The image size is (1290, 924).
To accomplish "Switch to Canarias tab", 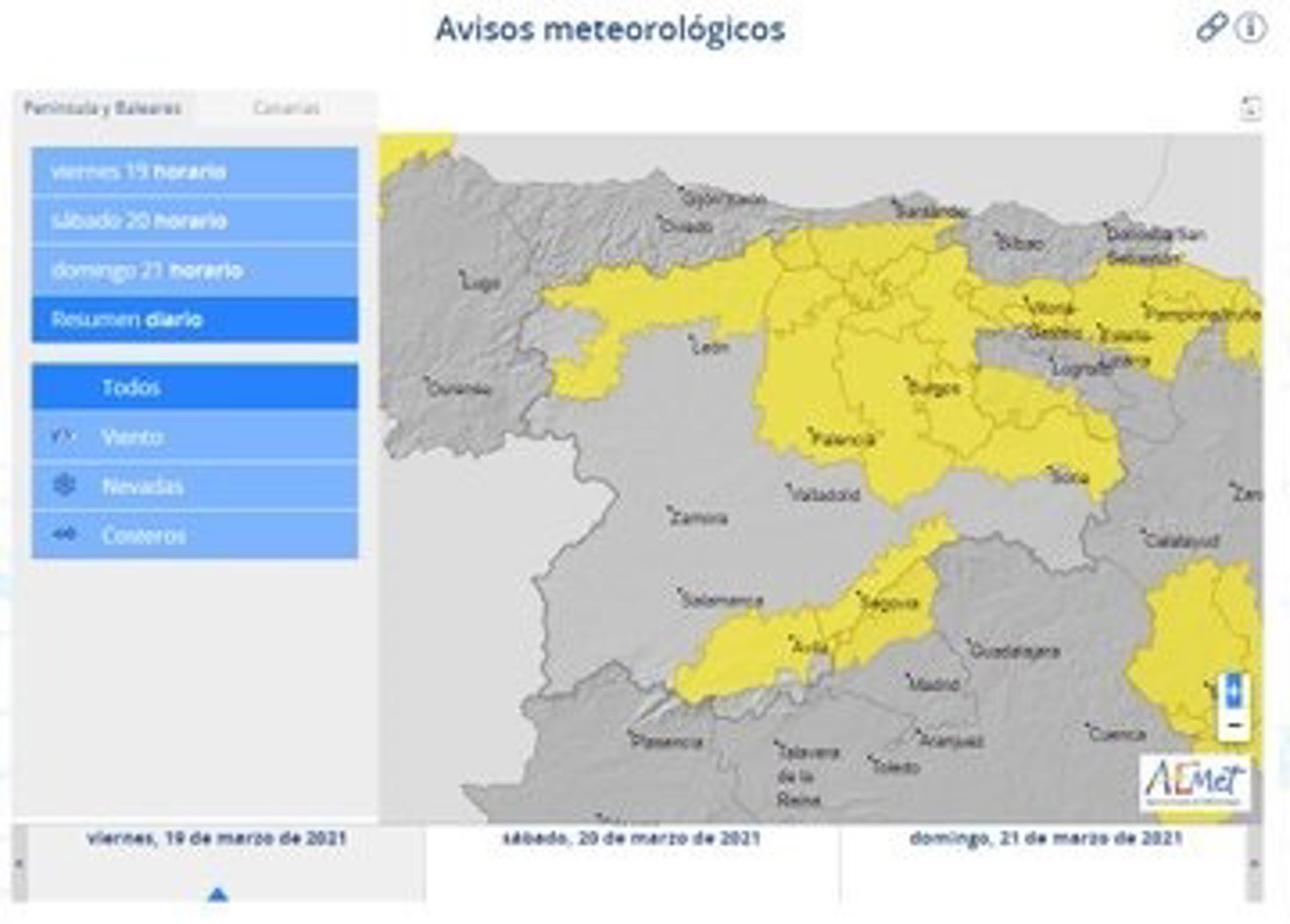I will (x=286, y=108).
